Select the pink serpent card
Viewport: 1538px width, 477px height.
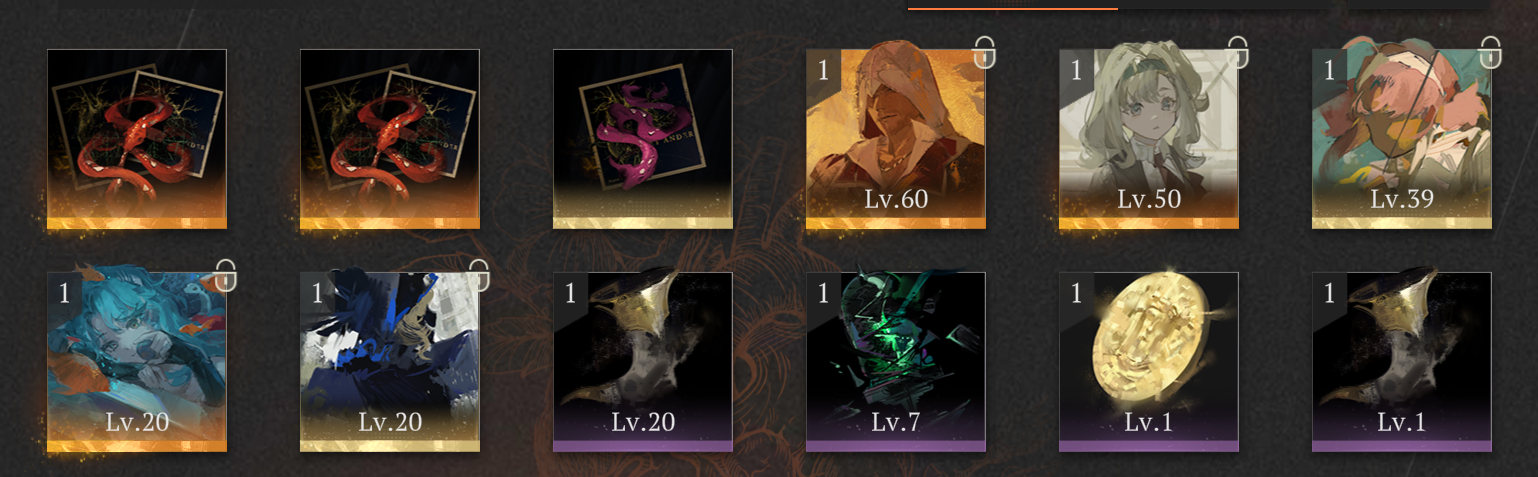(x=643, y=139)
